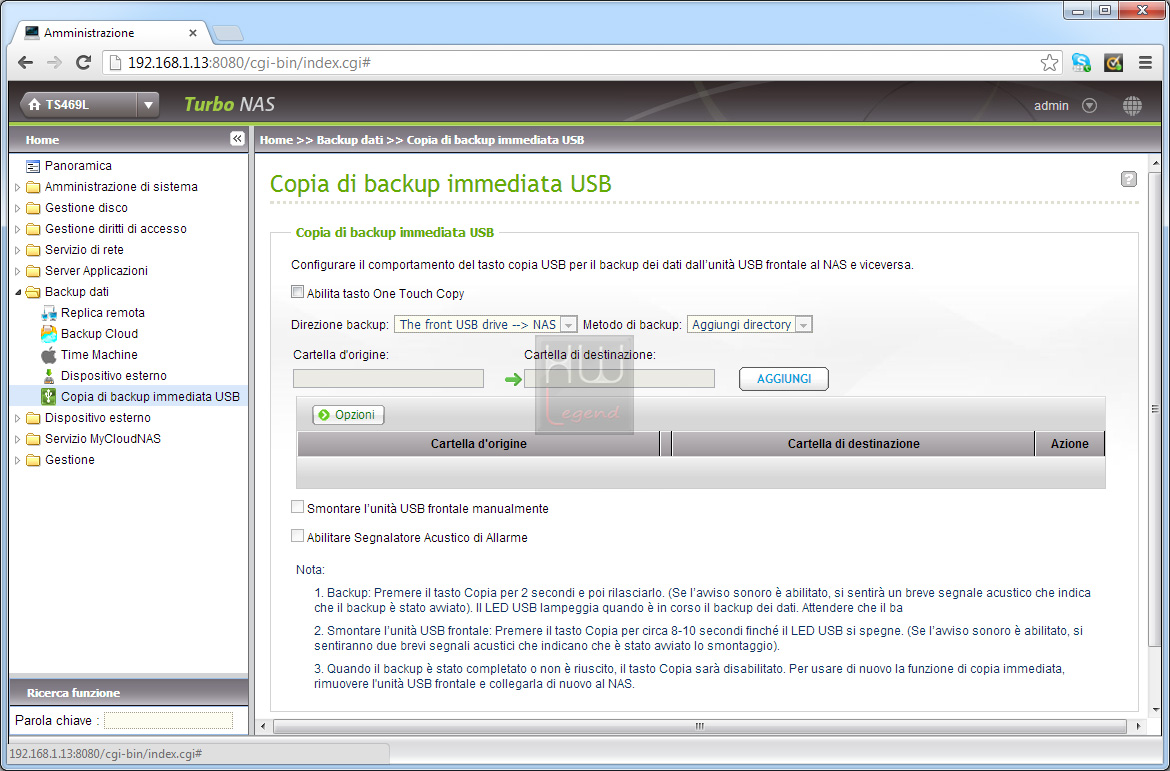
Task: Click the Servizio di rete folder icon
Action: [x=33, y=249]
